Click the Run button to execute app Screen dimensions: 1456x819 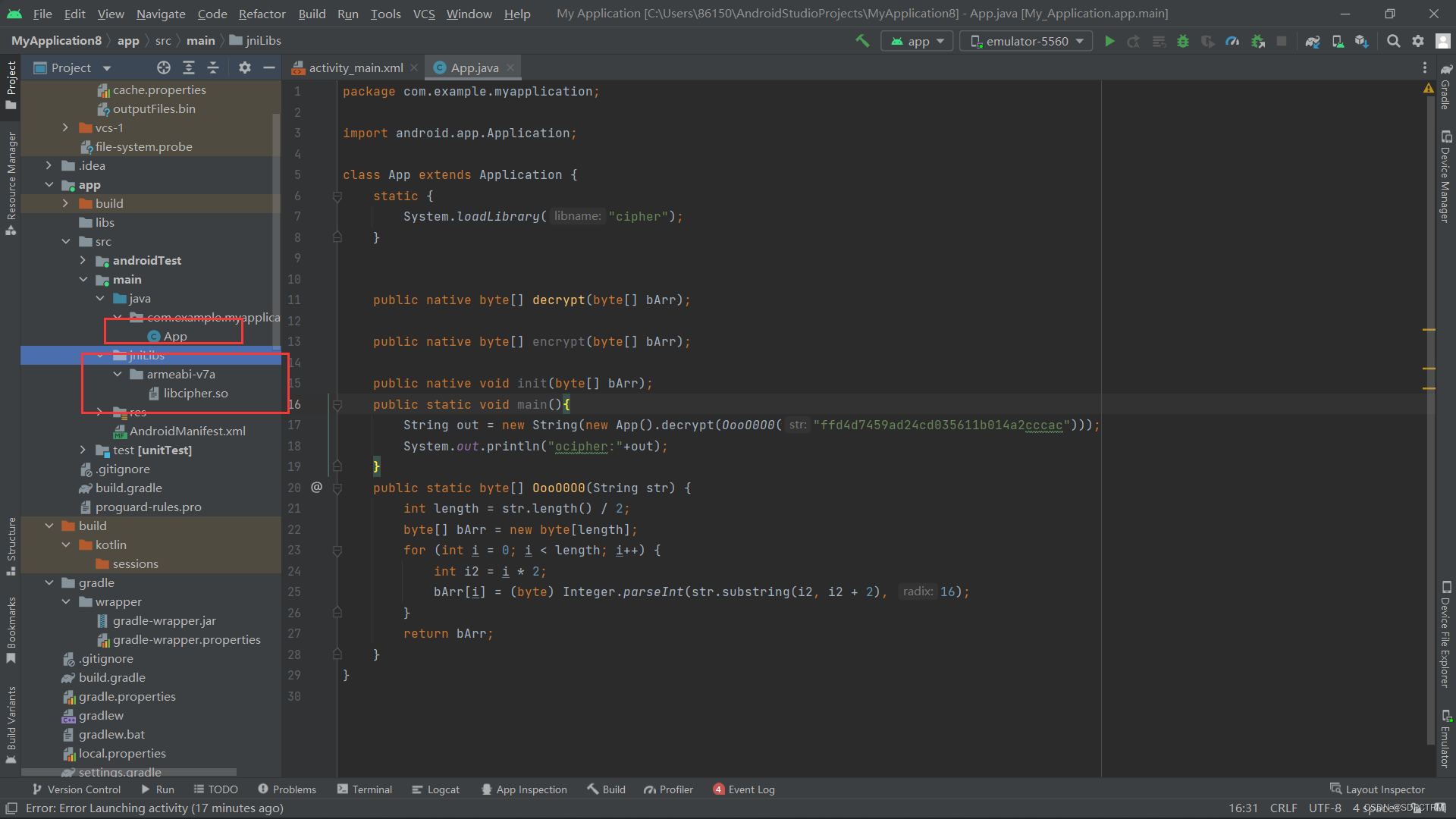click(1110, 41)
